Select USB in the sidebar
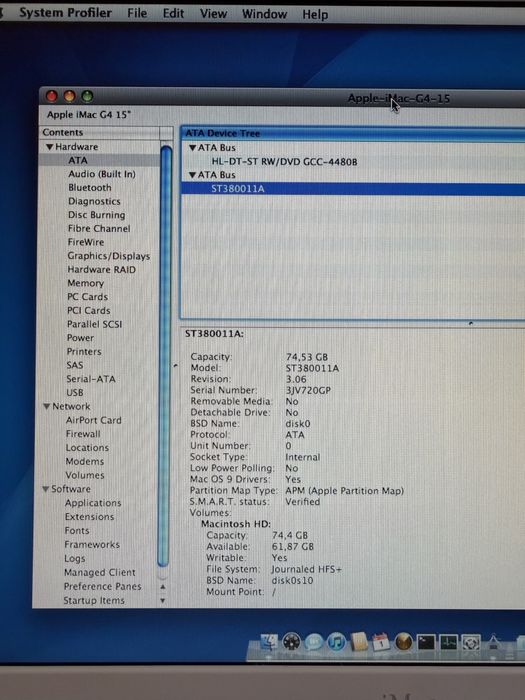525x700 pixels. pos(75,392)
